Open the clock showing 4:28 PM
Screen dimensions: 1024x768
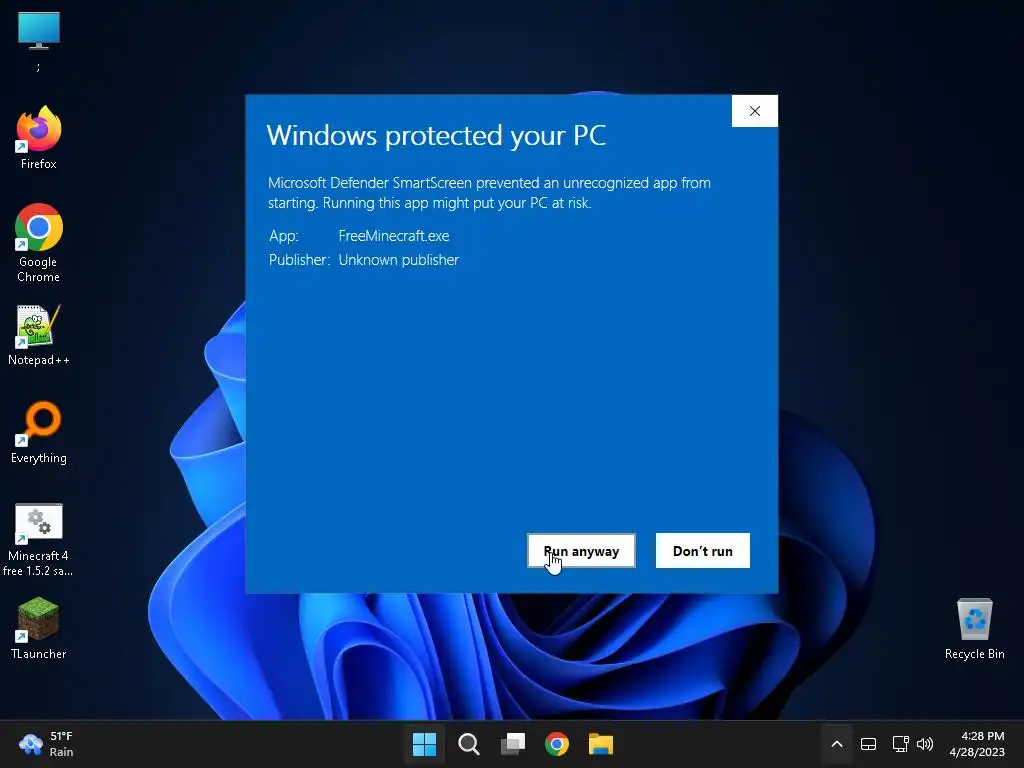tap(977, 744)
